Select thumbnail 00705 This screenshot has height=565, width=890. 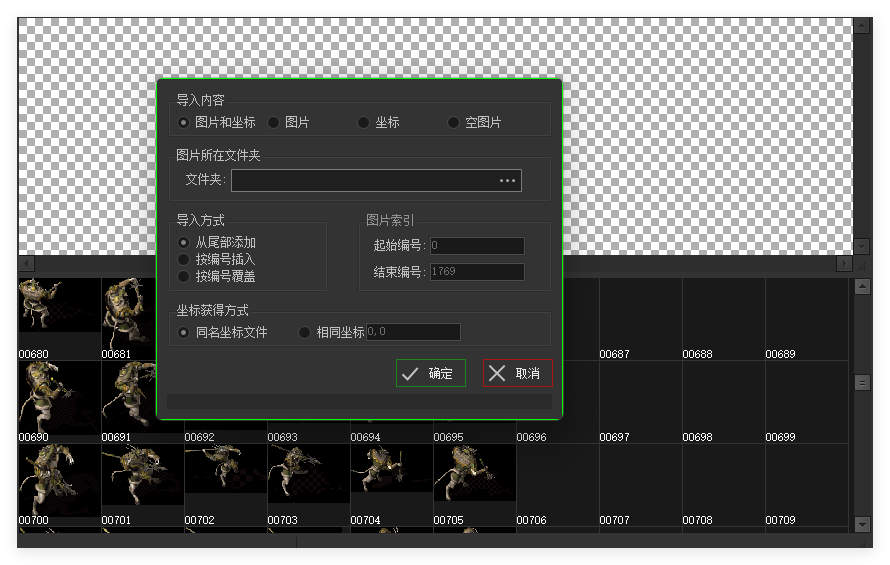click(475, 485)
